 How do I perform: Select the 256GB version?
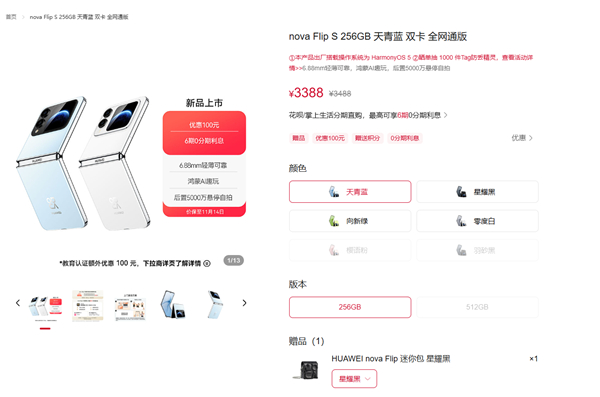(x=350, y=307)
